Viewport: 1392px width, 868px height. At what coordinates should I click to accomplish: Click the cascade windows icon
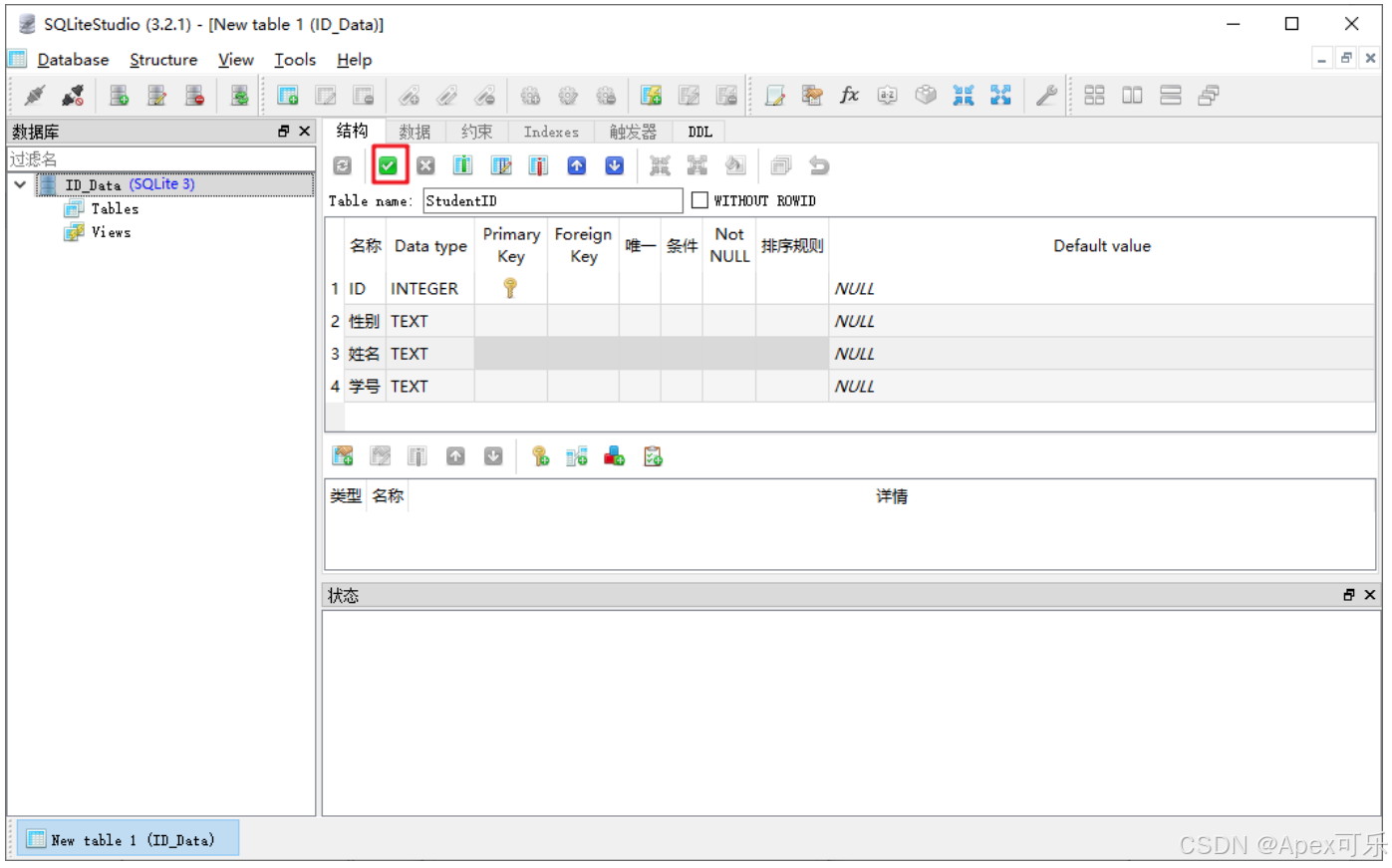tap(1209, 96)
